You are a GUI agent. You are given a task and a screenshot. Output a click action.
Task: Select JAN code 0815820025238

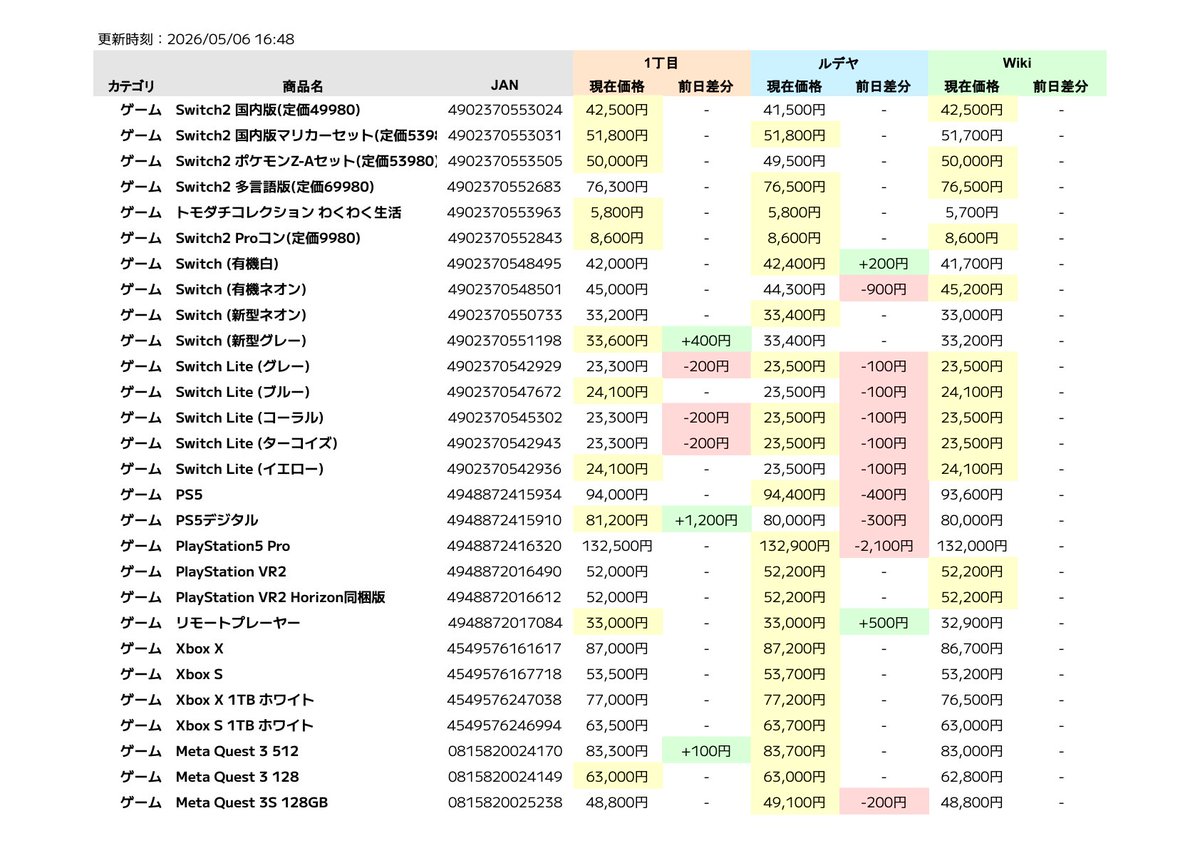[505, 802]
